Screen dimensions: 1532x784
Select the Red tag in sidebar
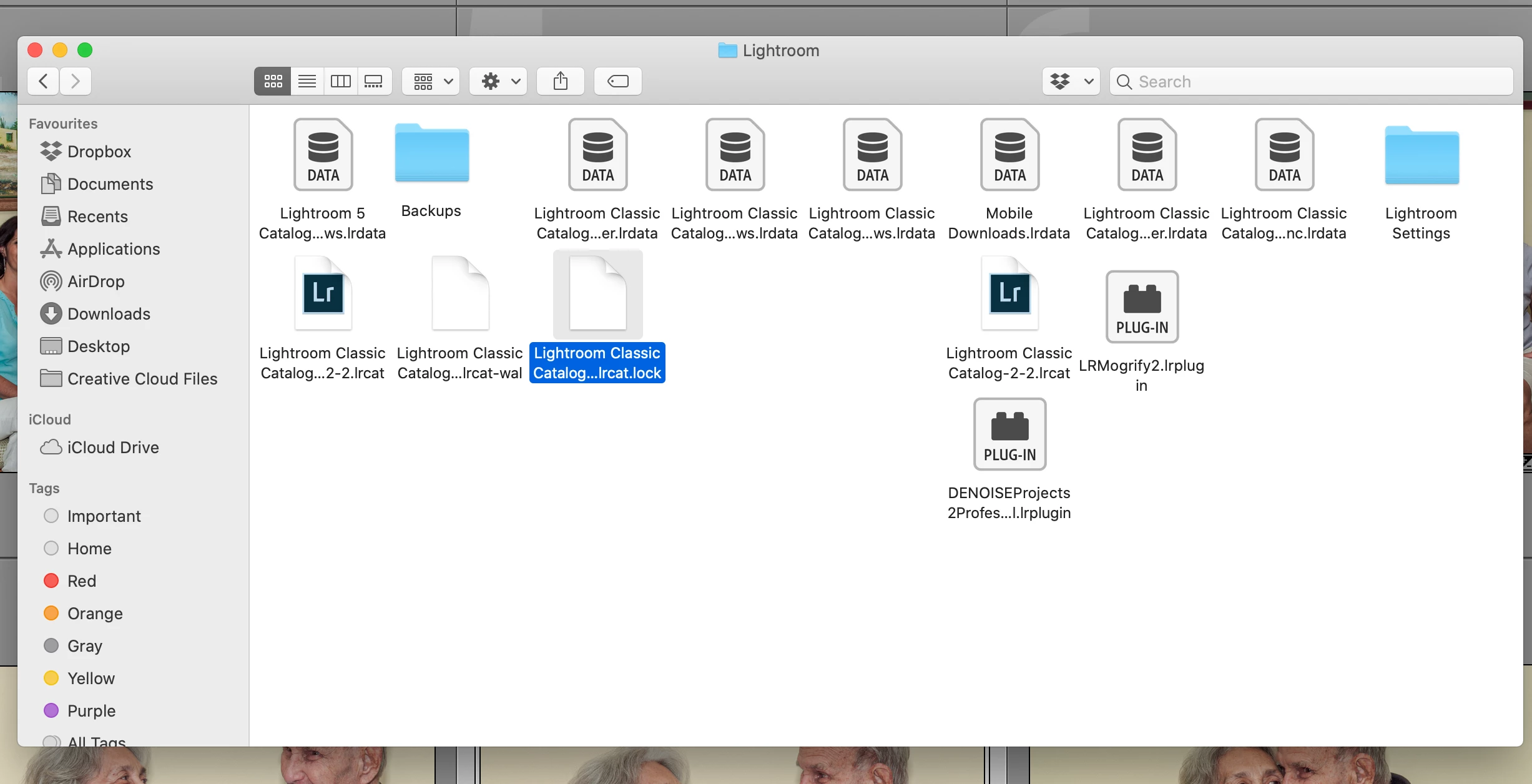[x=81, y=581]
